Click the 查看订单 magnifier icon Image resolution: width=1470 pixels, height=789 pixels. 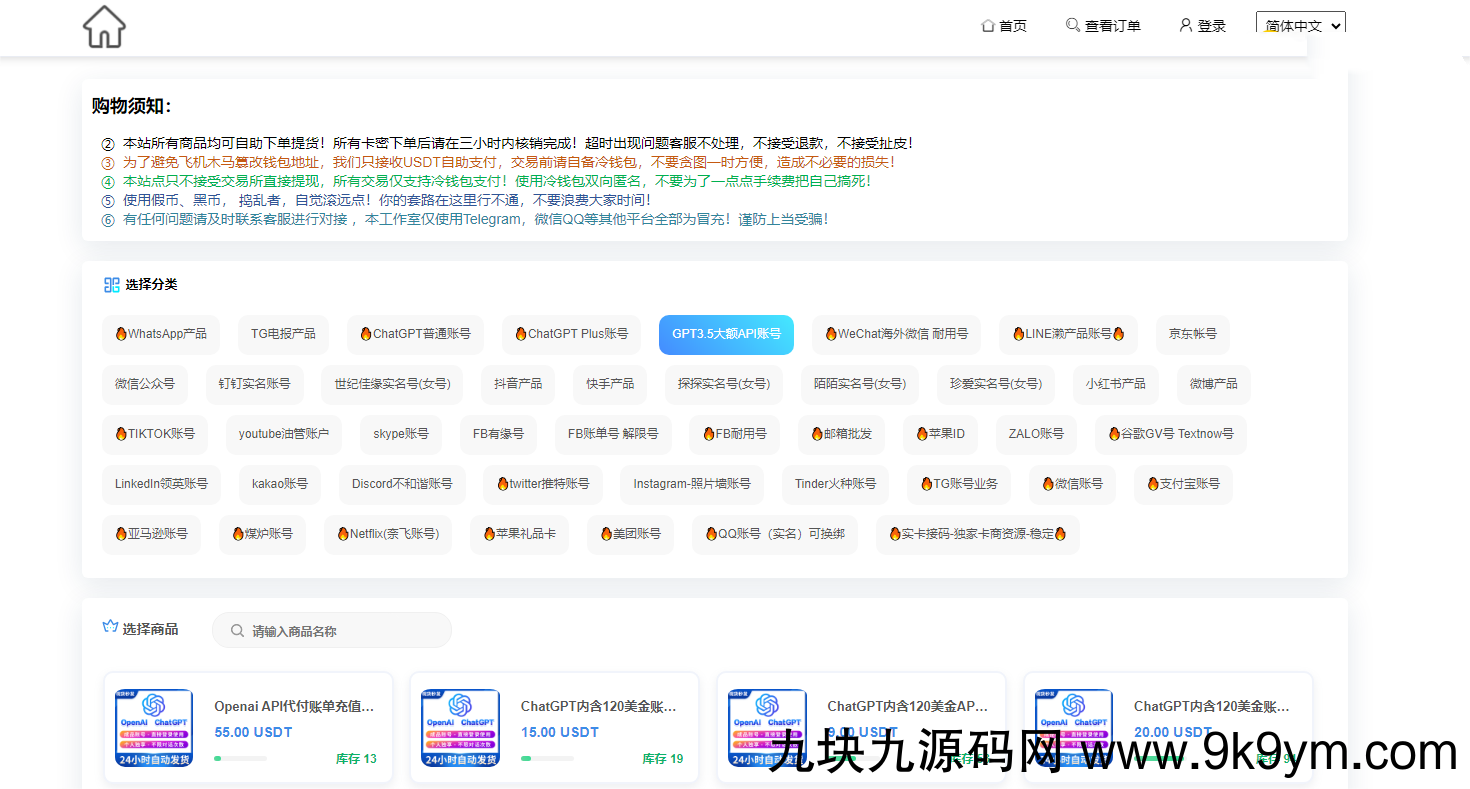pos(1073,25)
